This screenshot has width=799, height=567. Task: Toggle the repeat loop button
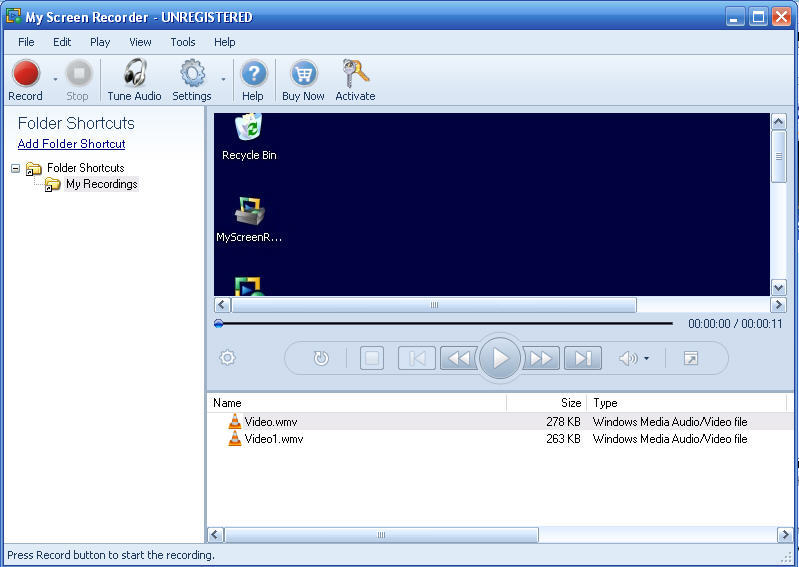[321, 358]
